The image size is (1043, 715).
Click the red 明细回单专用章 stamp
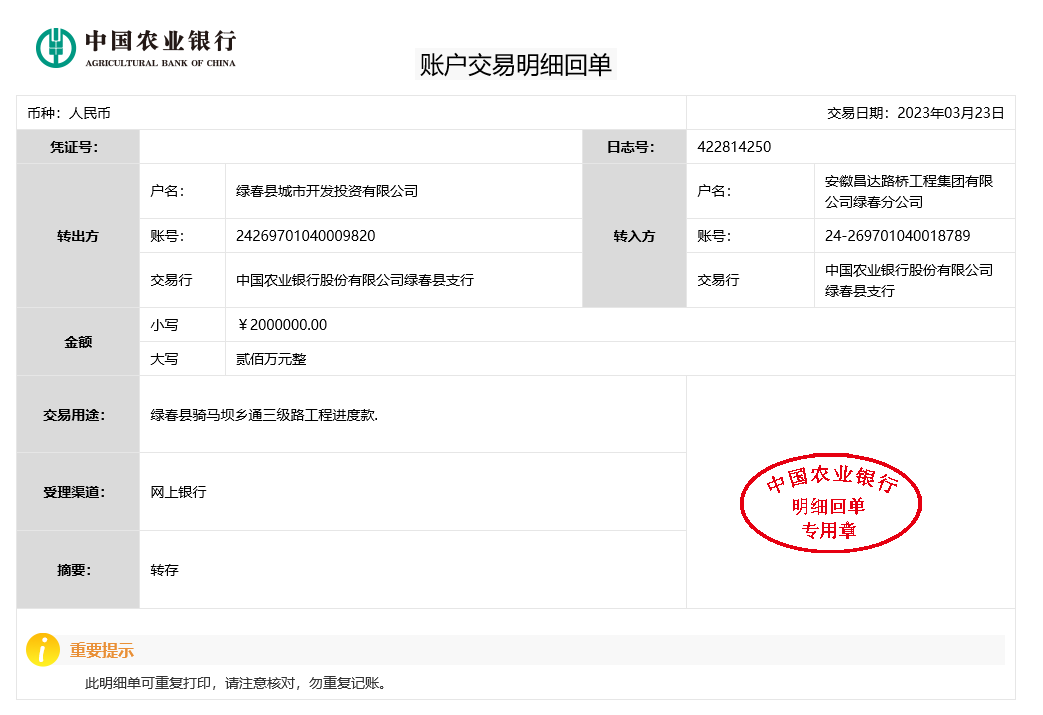click(x=830, y=505)
